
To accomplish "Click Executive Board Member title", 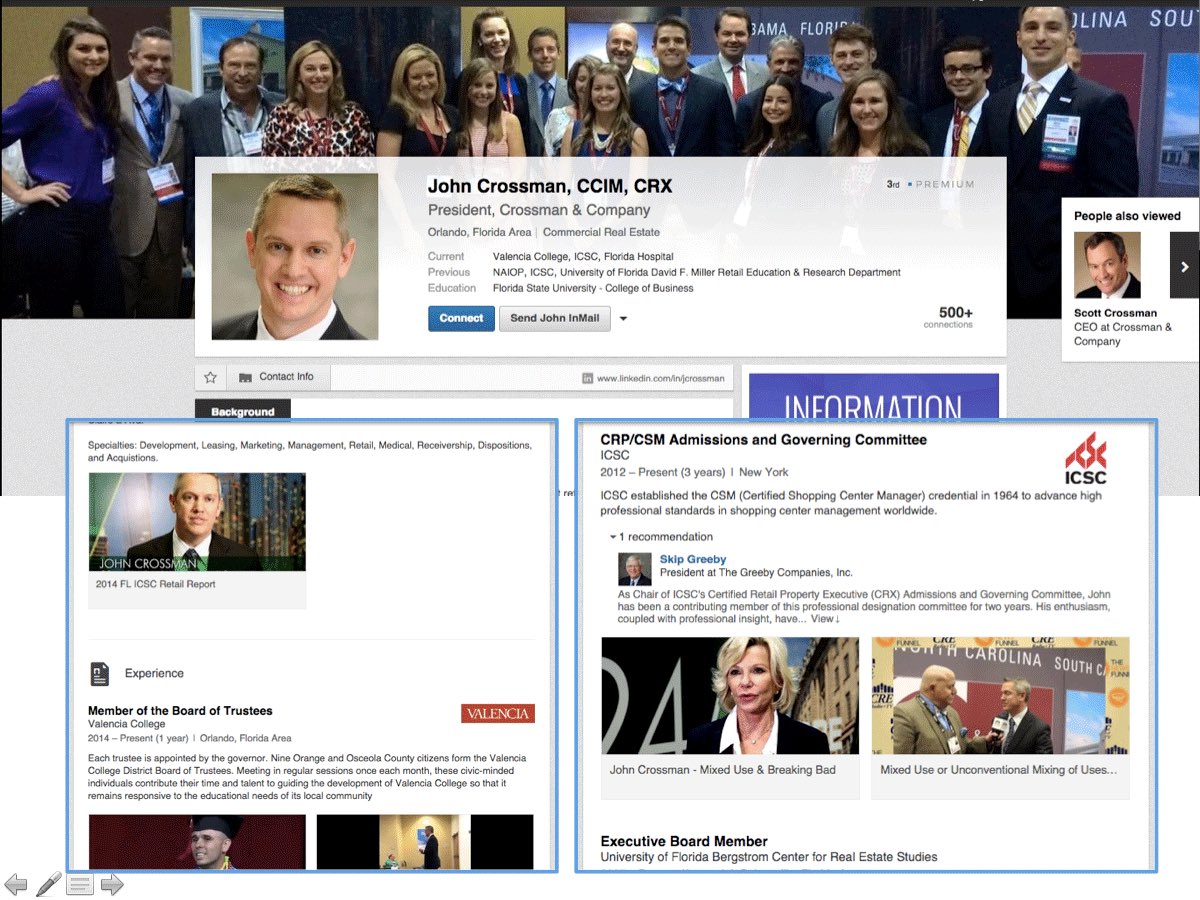I will [x=684, y=842].
